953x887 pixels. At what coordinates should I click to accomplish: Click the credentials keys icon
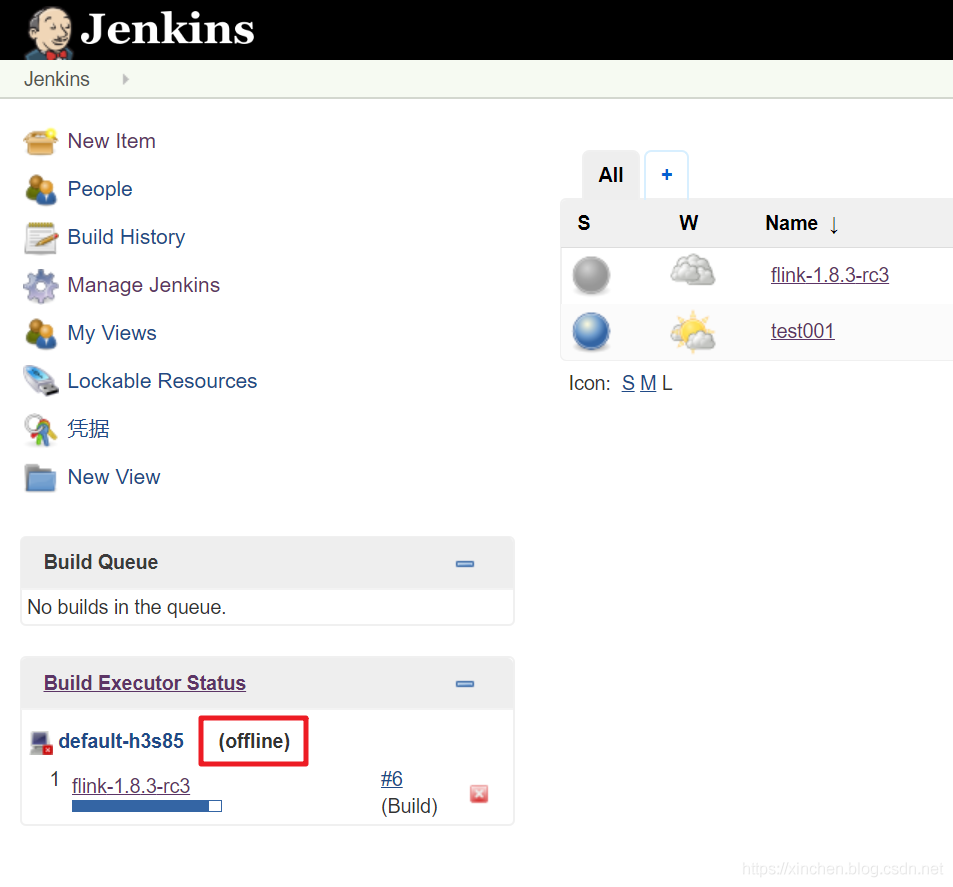coord(40,429)
